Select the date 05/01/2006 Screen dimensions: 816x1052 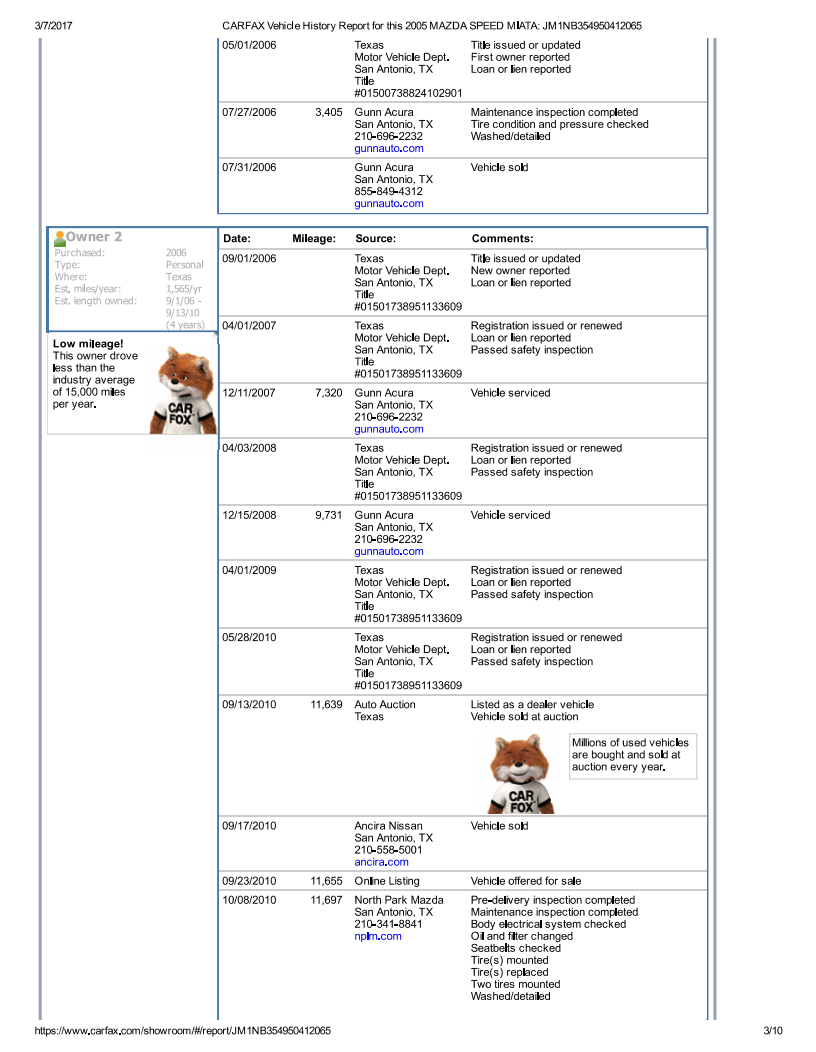(x=249, y=45)
